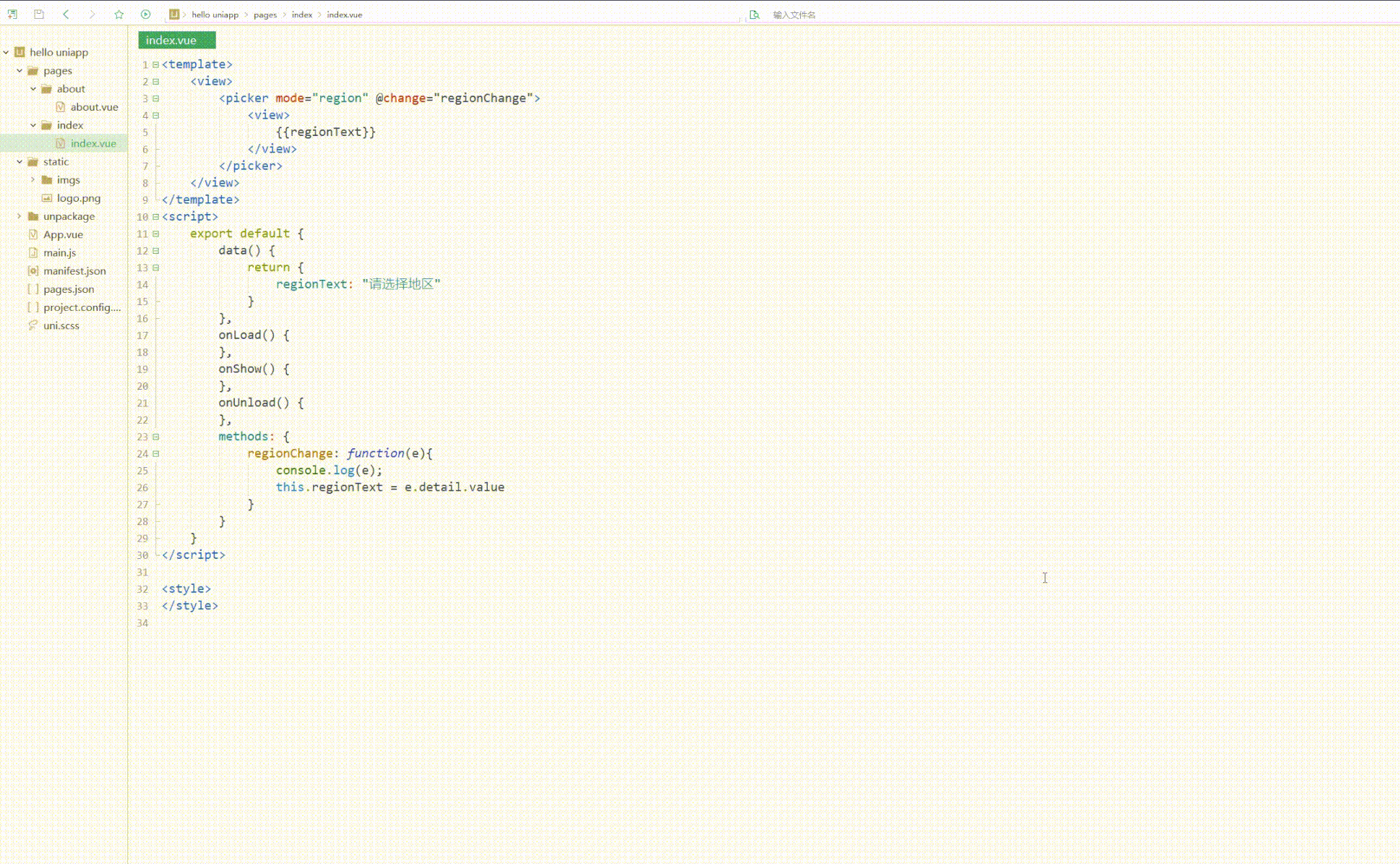The width and height of the screenshot is (1400, 864).
Task: Click the star bookmark icon
Action: (x=119, y=14)
